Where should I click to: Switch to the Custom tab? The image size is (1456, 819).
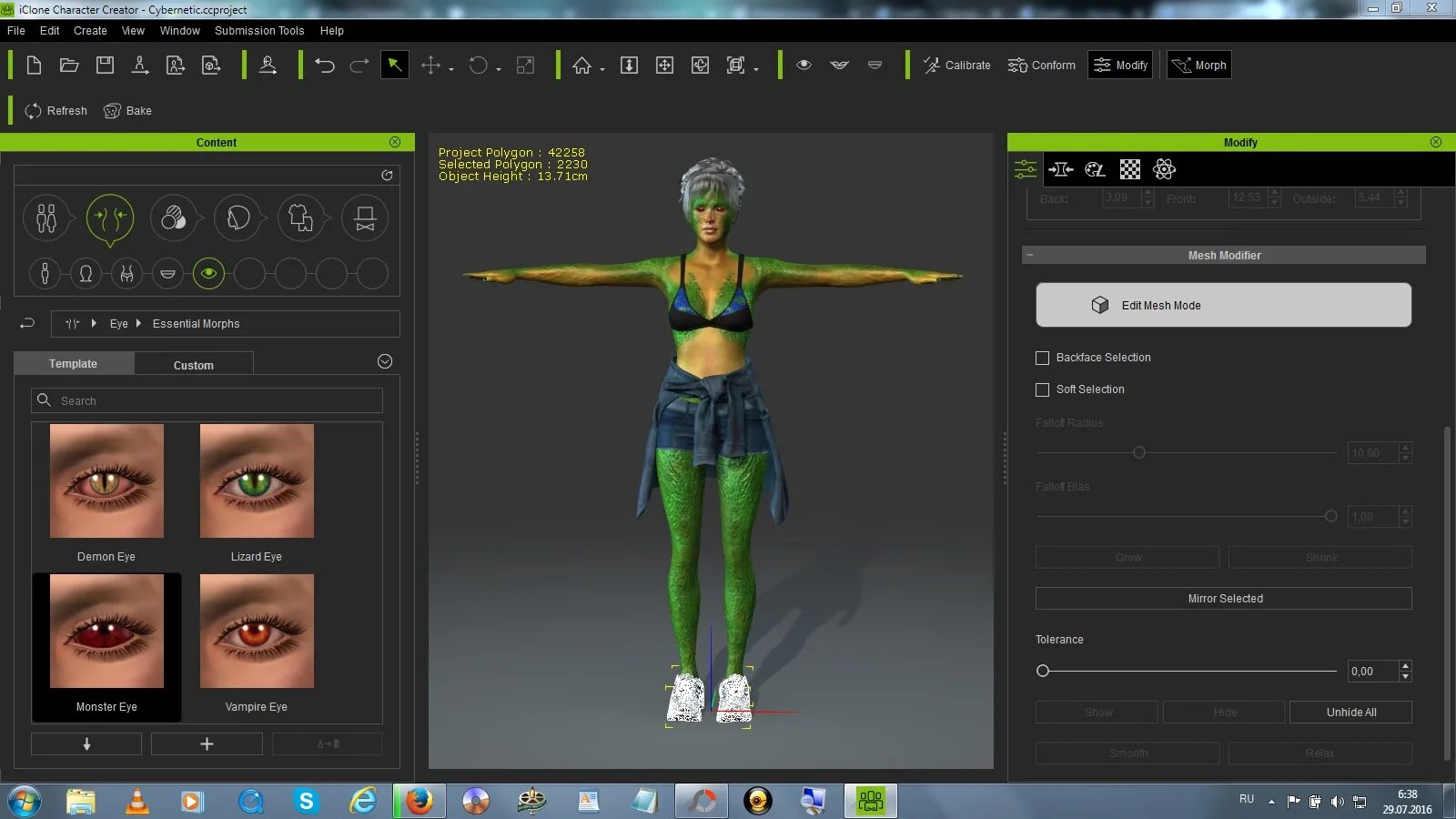click(x=193, y=365)
